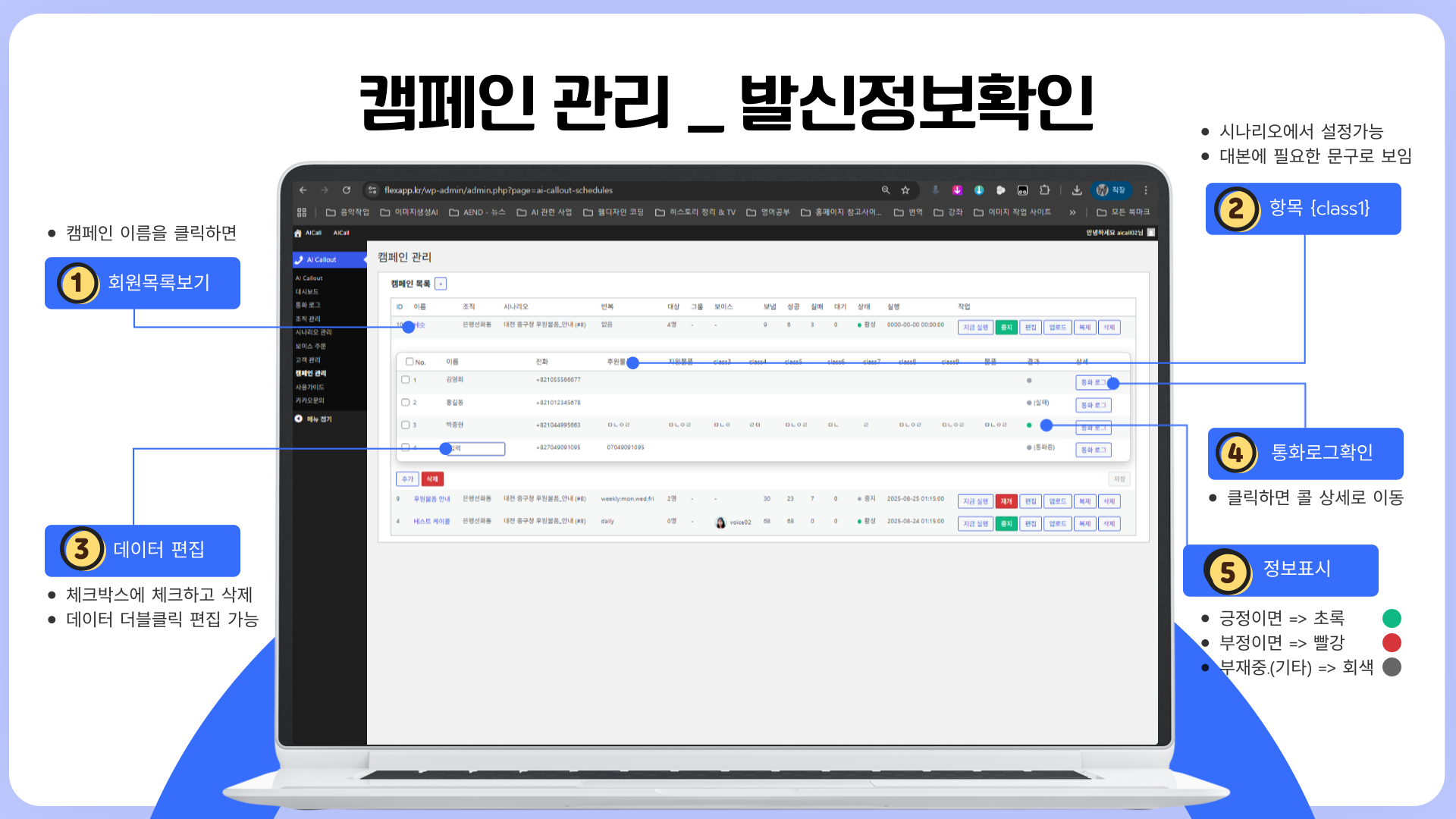1456x819 pixels.
Task: Check the checkbox for row 3 박종현
Action: (x=406, y=425)
